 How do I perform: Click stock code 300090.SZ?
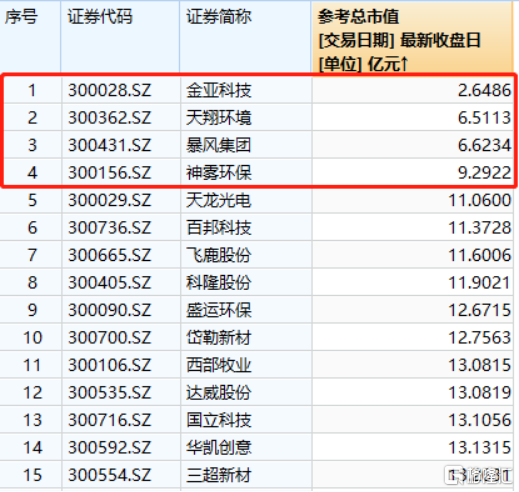pyautogui.click(x=110, y=310)
